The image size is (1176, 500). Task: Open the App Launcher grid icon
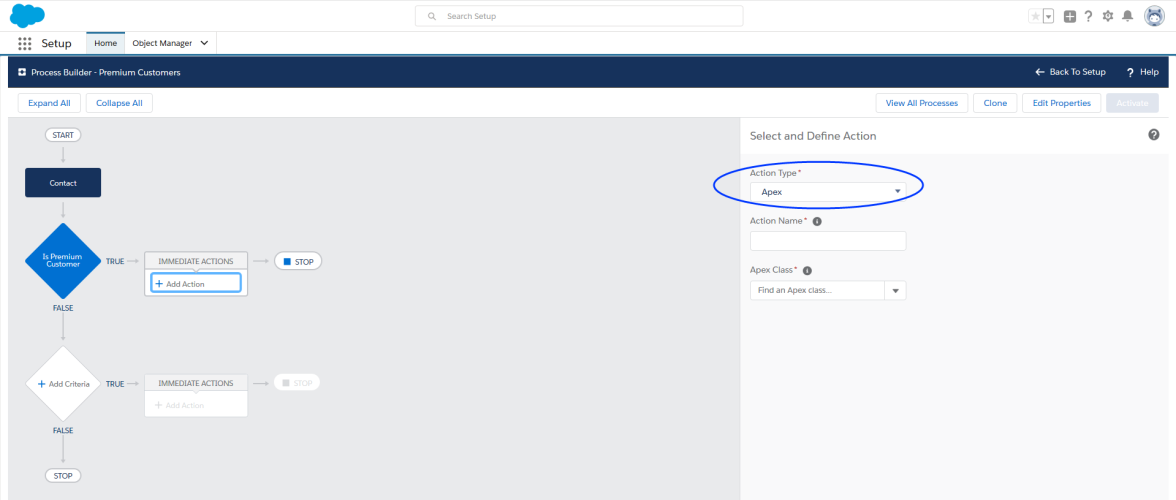pyautogui.click(x=25, y=43)
